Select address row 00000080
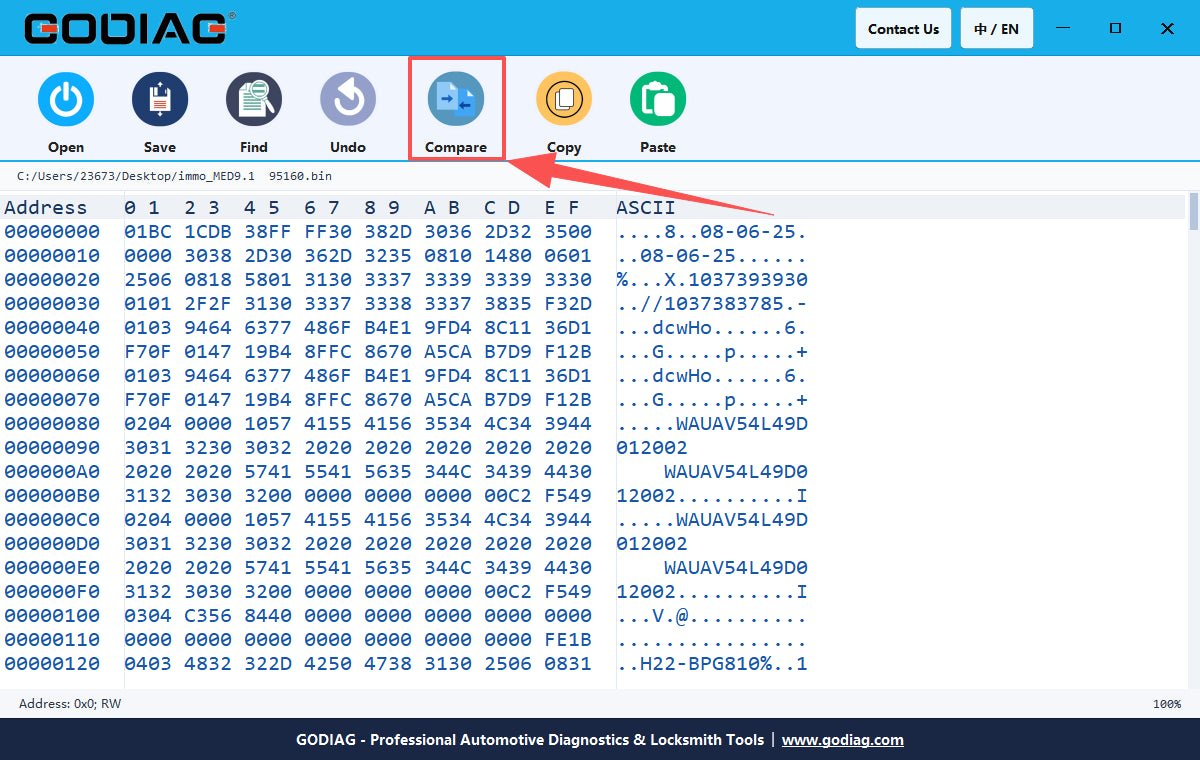1200x760 pixels. pos(52,424)
